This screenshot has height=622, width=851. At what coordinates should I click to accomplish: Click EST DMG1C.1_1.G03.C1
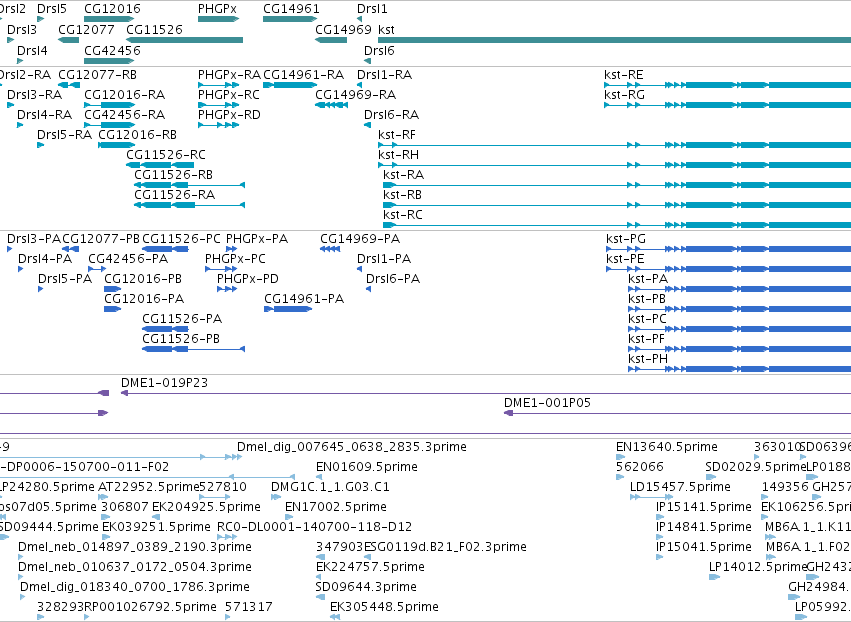331,487
